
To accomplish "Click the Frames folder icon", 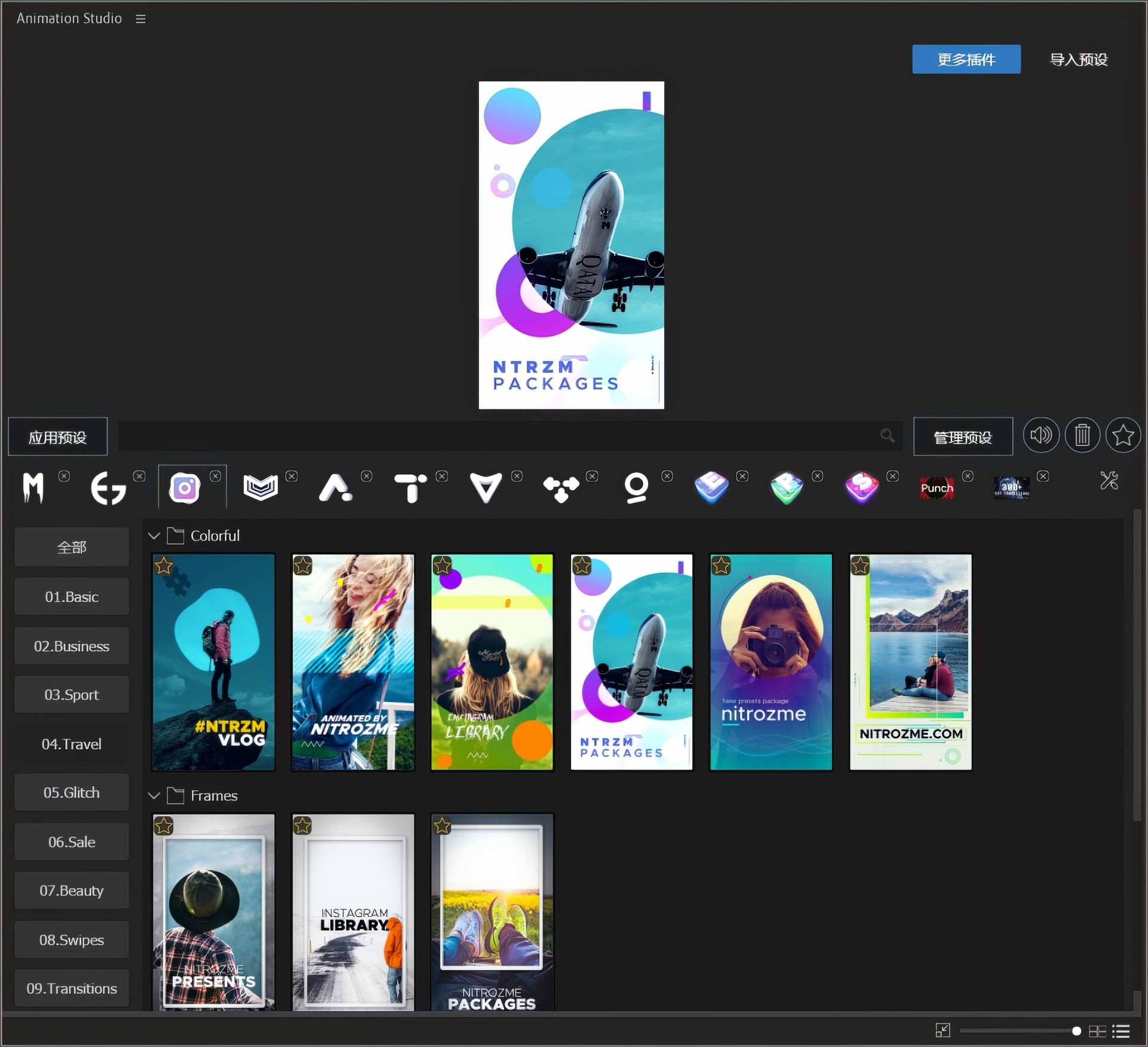I will (175, 795).
